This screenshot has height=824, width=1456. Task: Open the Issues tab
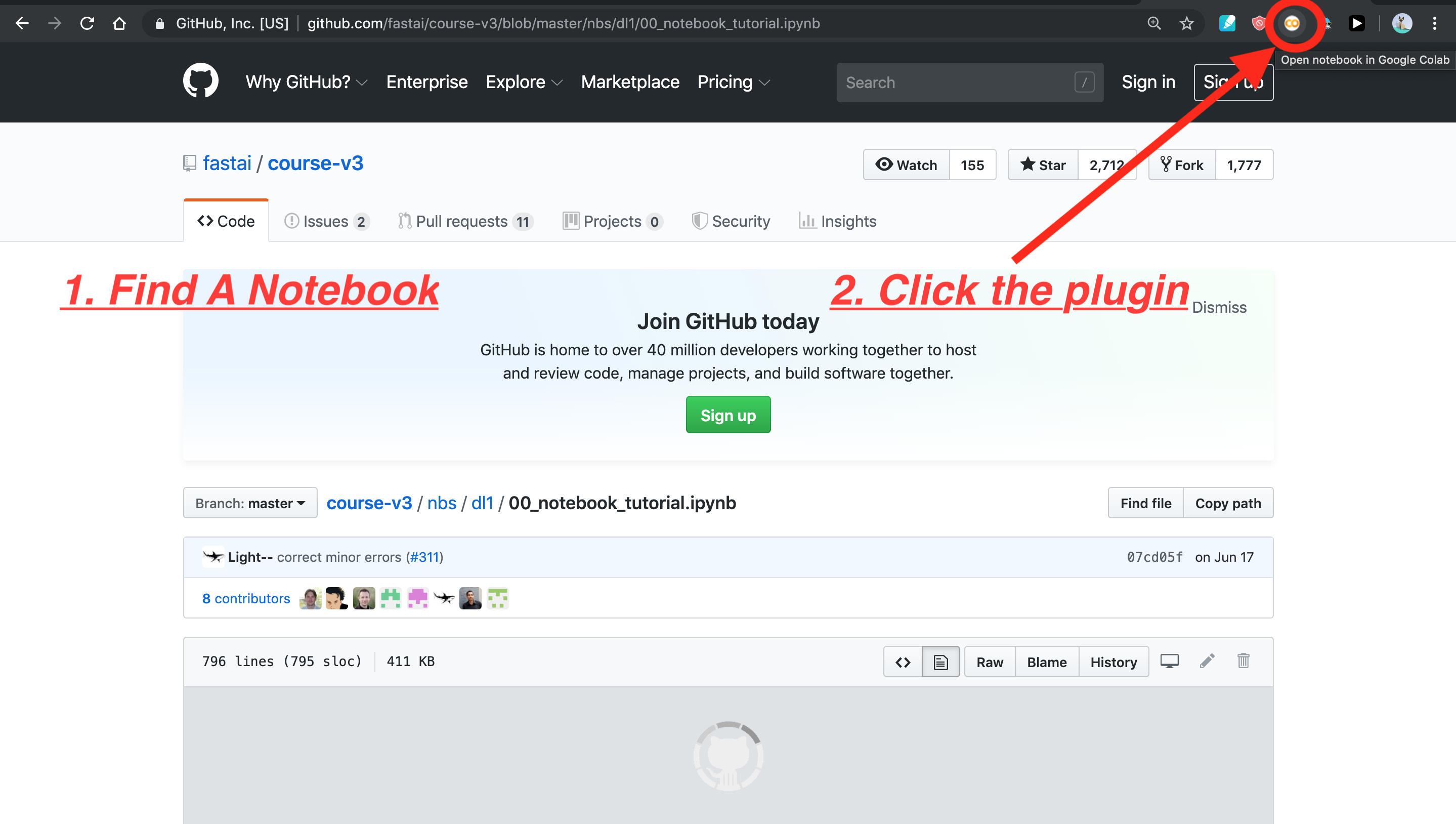pos(326,221)
